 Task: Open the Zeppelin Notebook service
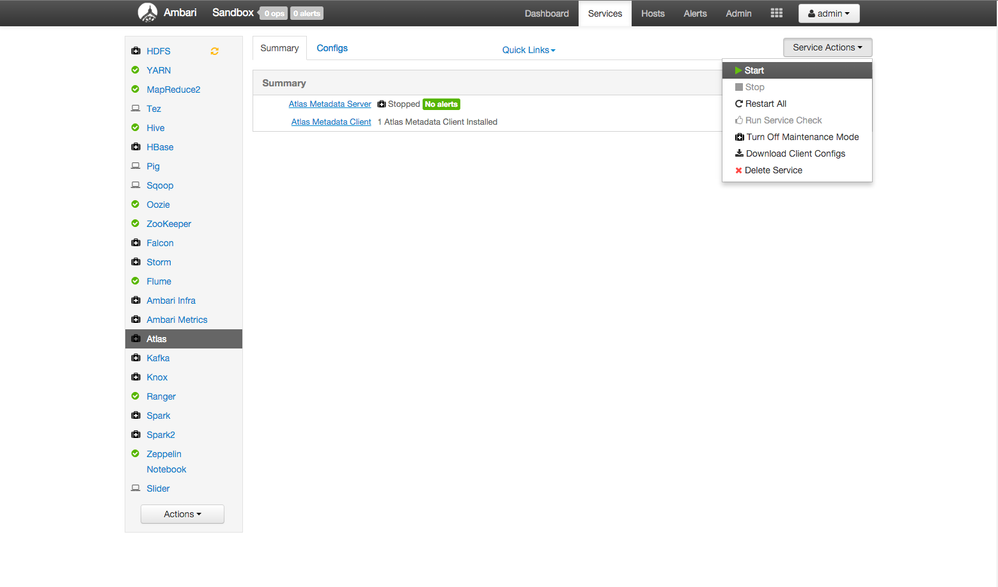coord(166,462)
